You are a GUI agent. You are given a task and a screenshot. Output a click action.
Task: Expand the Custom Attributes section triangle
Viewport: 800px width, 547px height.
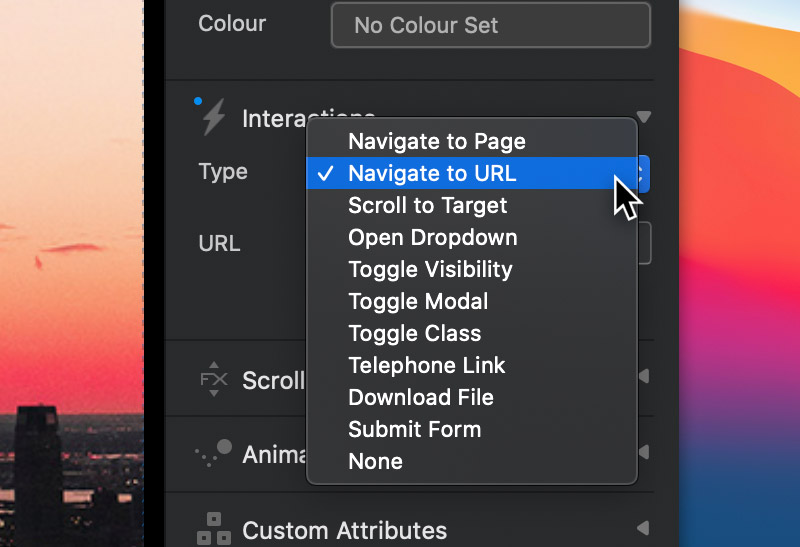coord(644,528)
